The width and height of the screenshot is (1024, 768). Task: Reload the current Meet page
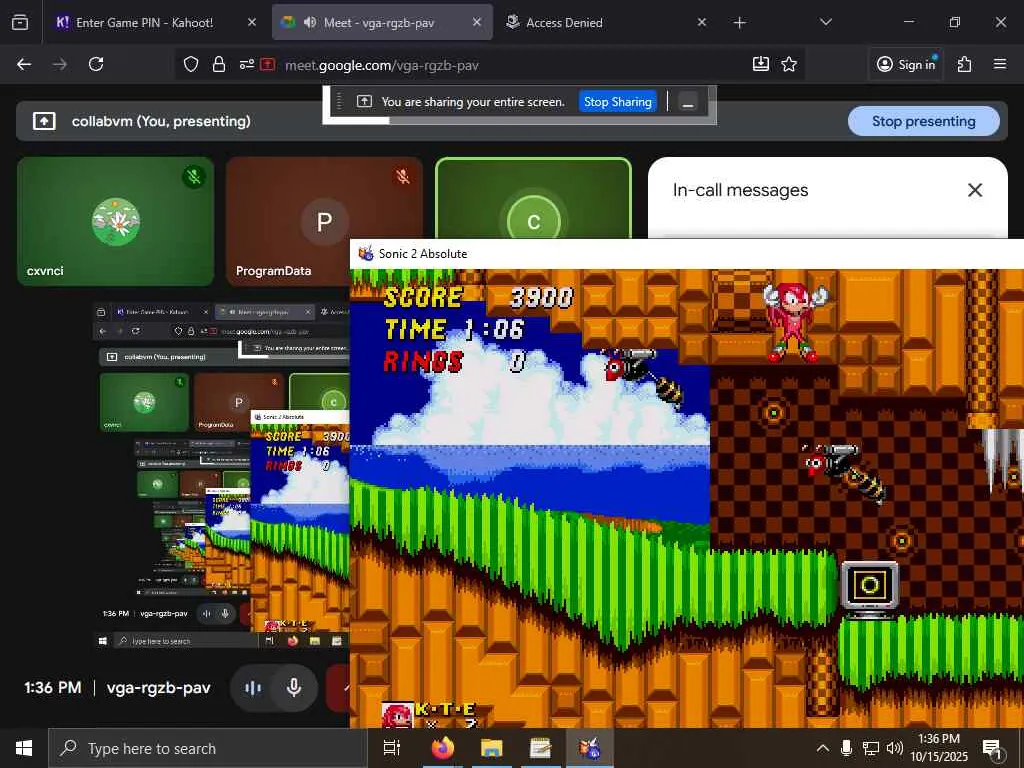click(x=96, y=64)
